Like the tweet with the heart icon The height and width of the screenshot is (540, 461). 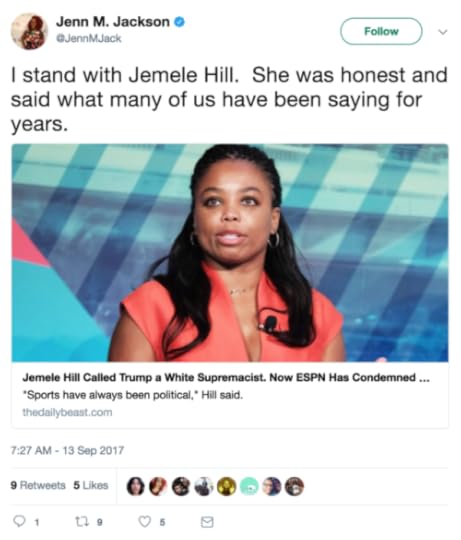point(145,522)
